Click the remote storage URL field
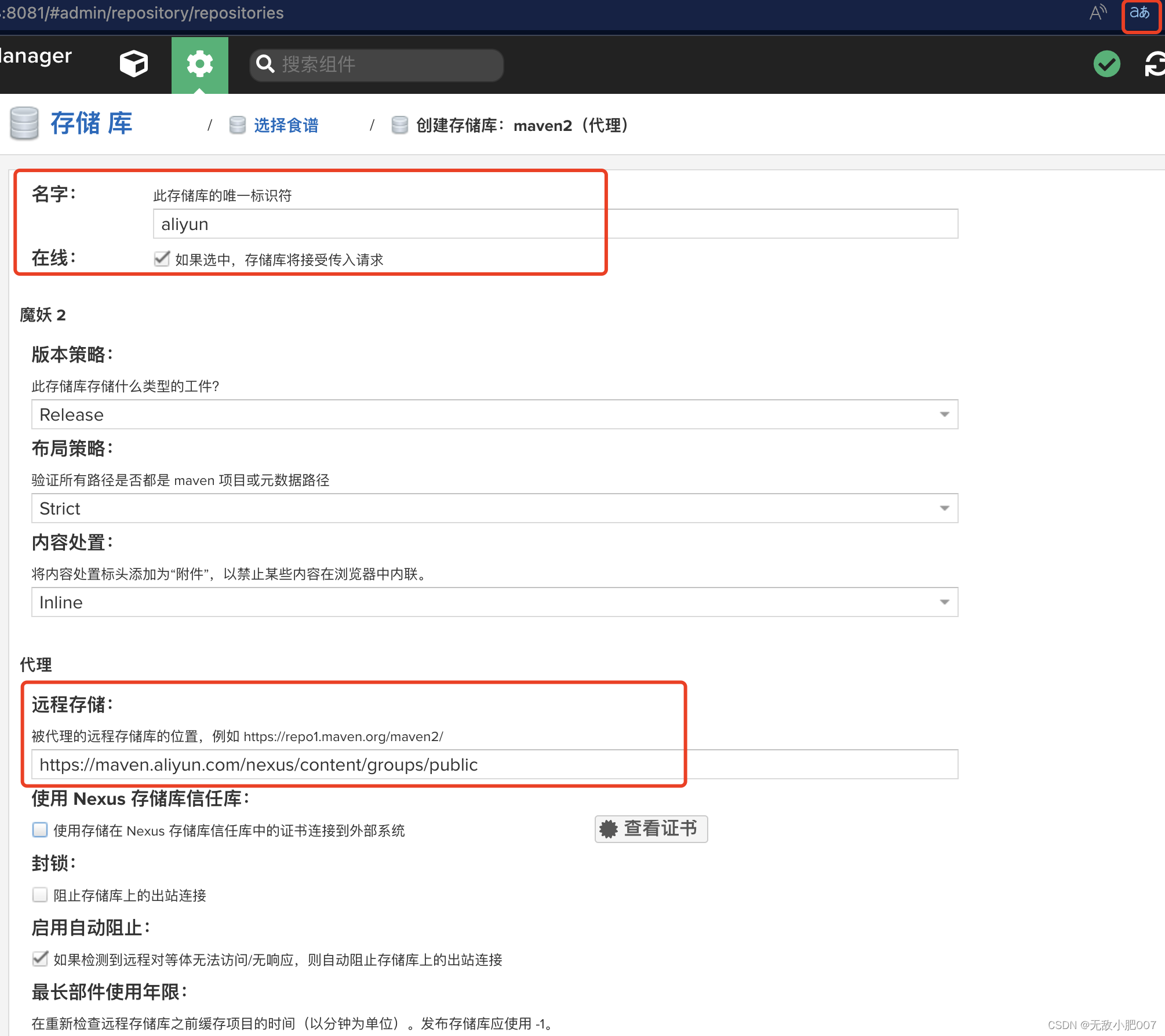 click(494, 764)
